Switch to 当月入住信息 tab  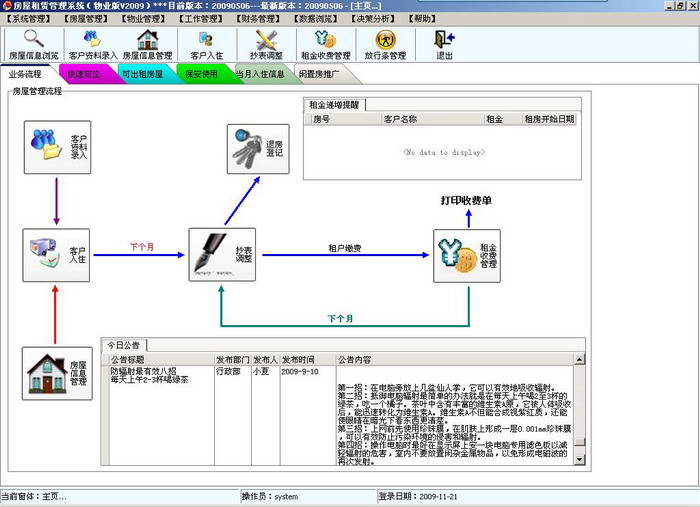[x=260, y=74]
